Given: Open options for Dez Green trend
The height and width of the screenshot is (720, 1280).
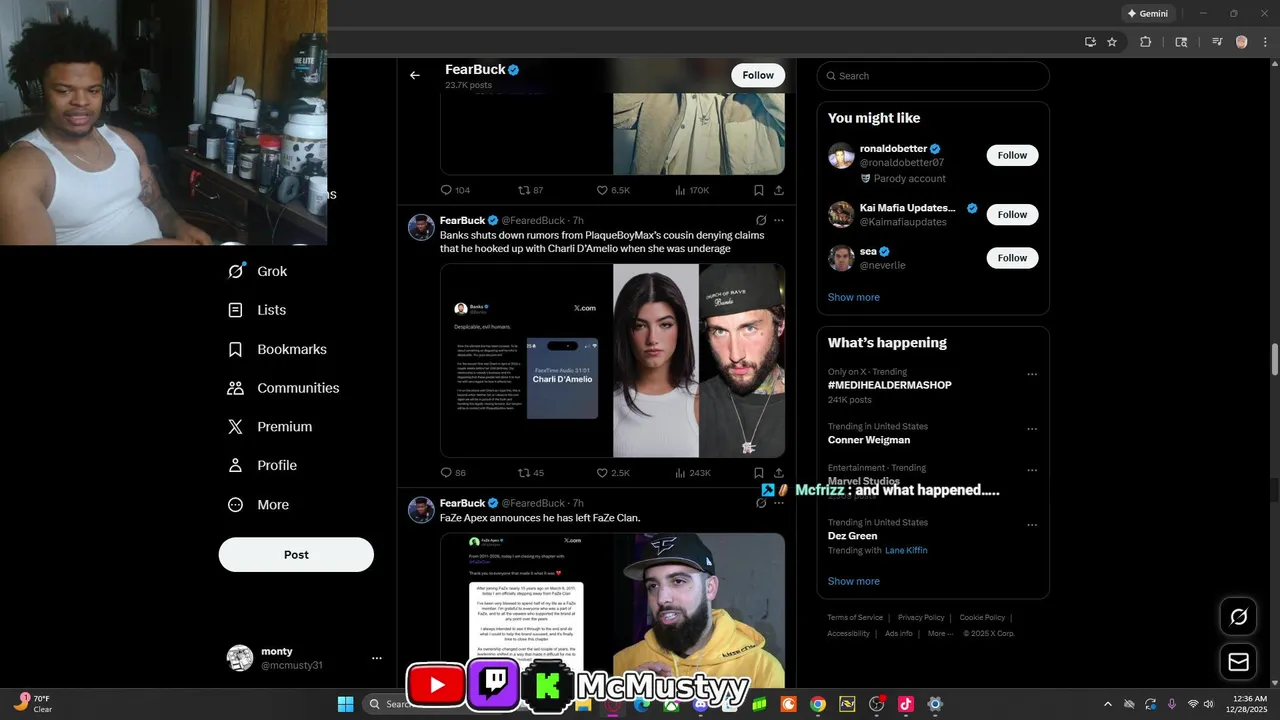Looking at the screenshot, I should pyautogui.click(x=1032, y=525).
